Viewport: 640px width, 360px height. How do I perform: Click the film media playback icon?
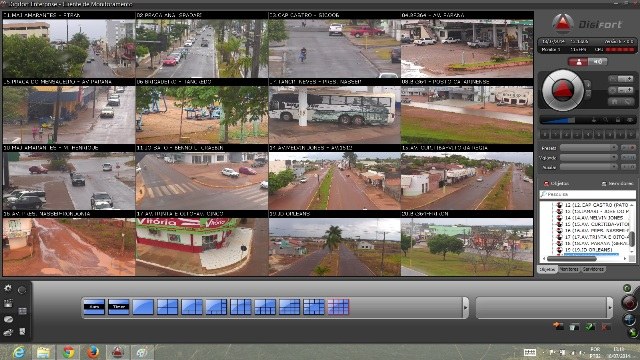8,303
